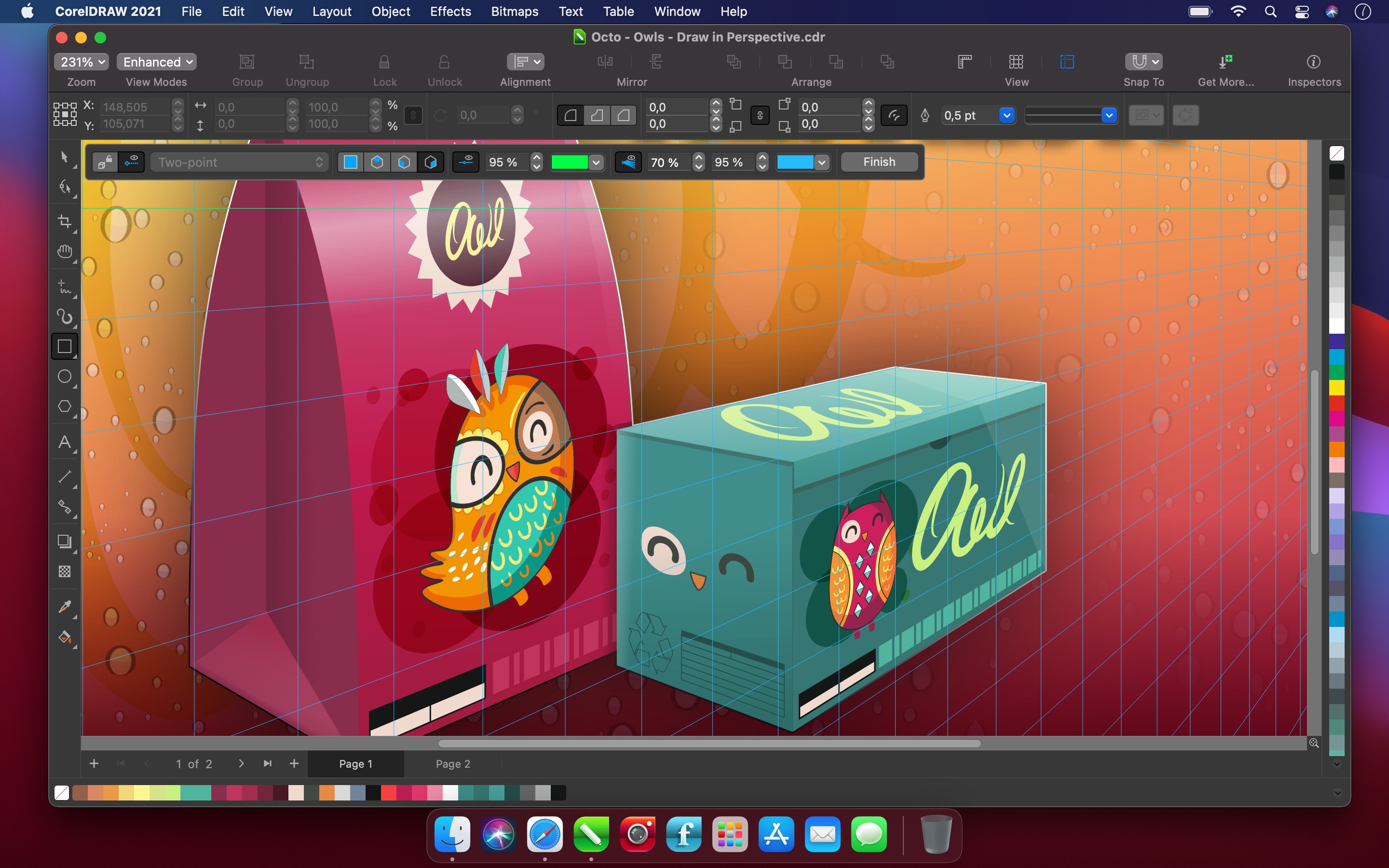
Task: Click the Finish button in perspective toolbar
Action: [878, 161]
